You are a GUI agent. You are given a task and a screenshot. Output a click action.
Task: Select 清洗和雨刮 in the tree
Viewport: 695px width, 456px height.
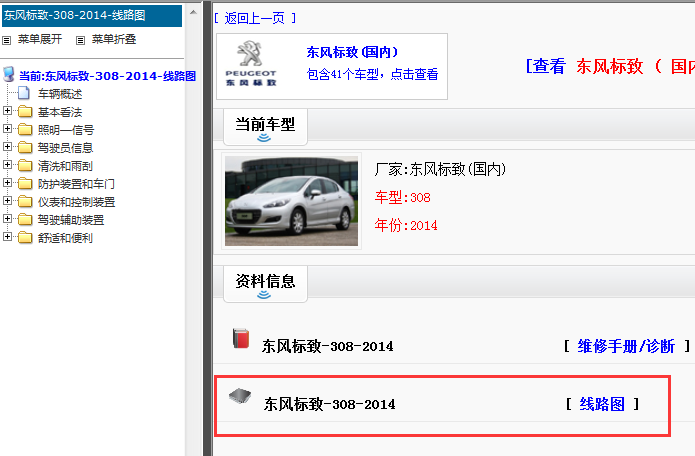(x=65, y=166)
